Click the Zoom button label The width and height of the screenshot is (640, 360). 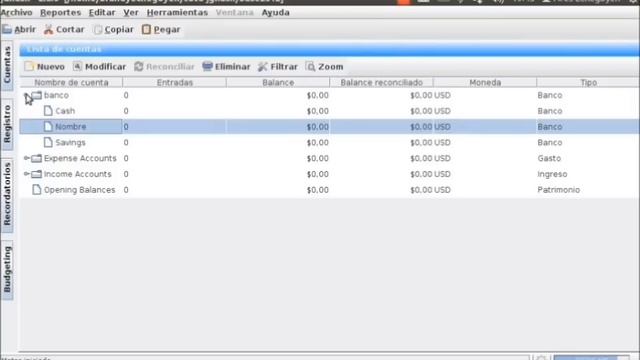click(331, 67)
